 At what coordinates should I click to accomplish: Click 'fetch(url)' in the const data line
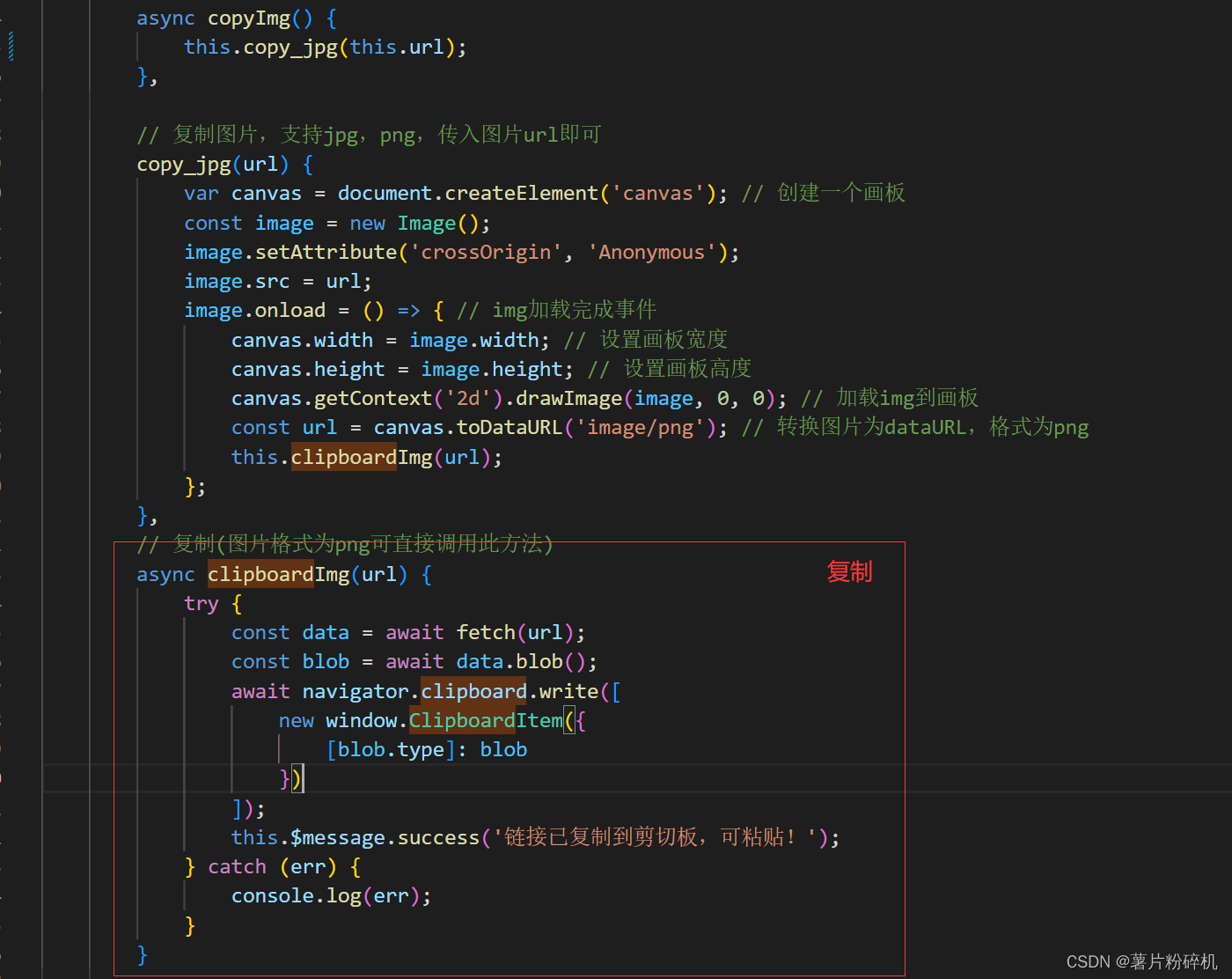(515, 633)
